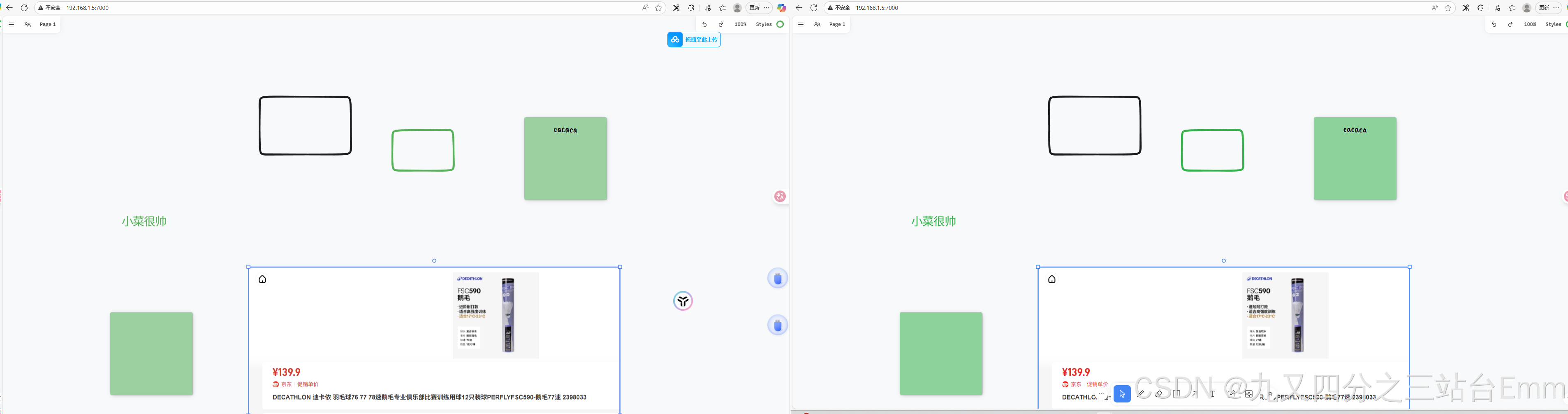
Task: Select the Text tool
Action: tap(1213, 394)
